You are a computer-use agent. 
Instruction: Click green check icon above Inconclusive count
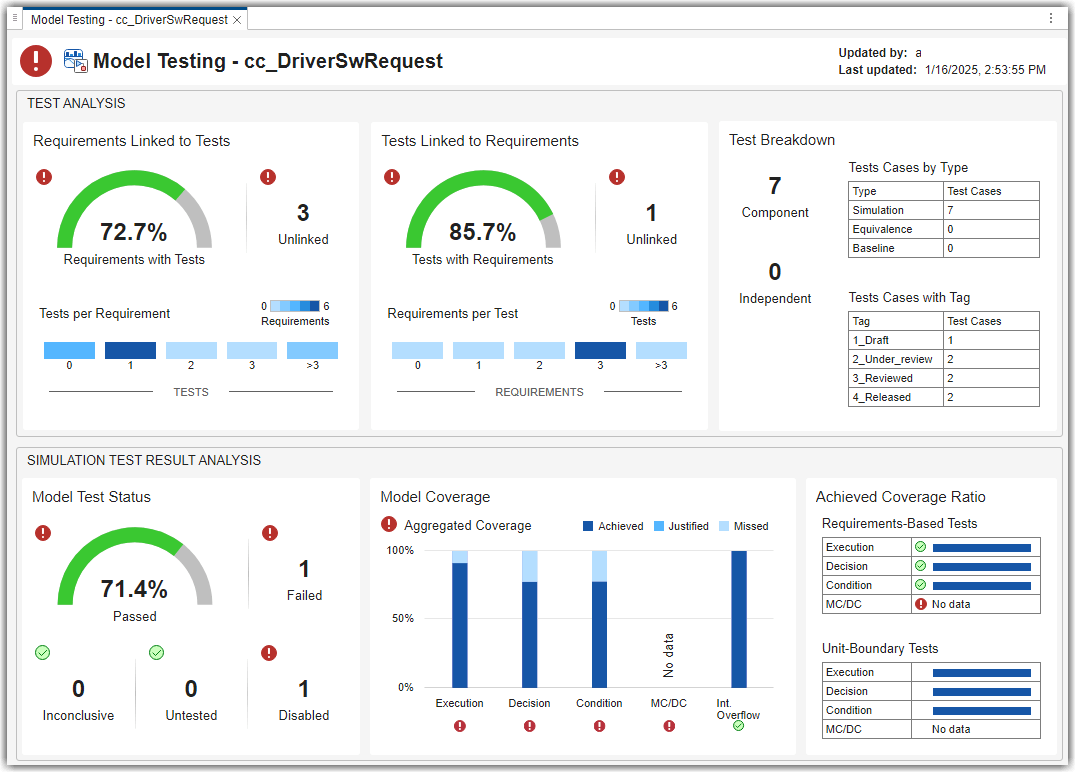43,652
